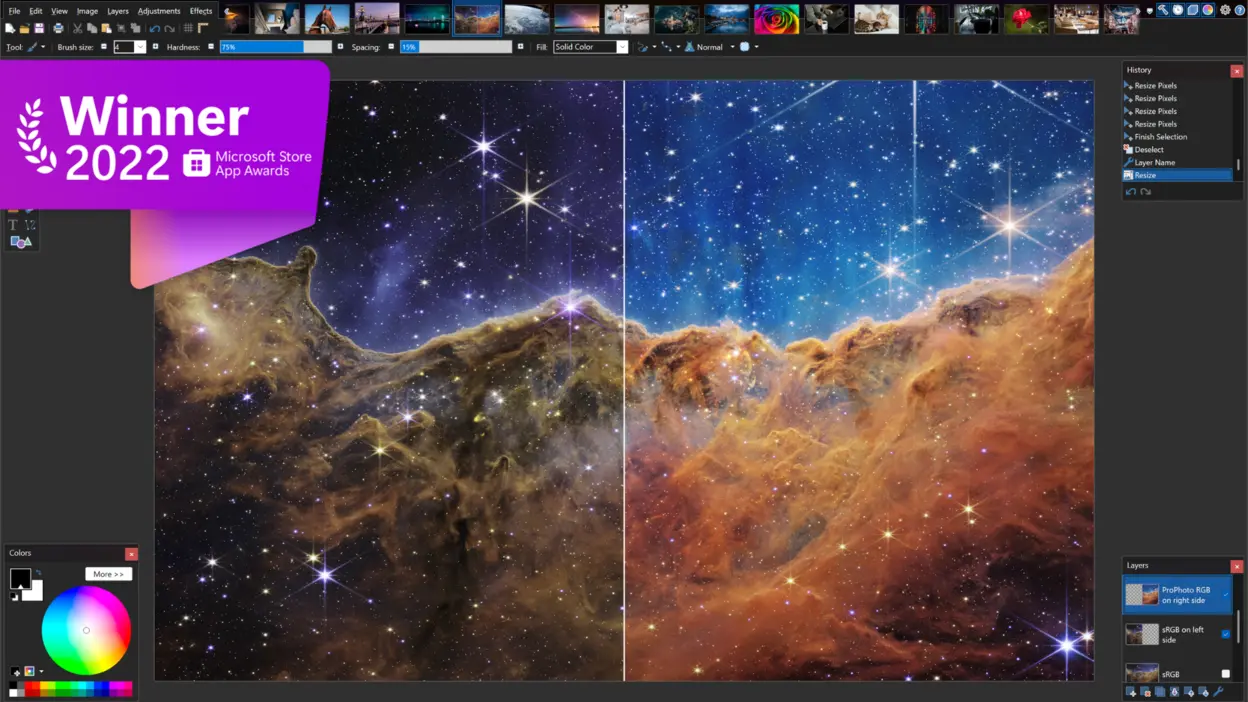1248x702 pixels.
Task: Enable visibility of the sRGB layer
Action: 1226,674
